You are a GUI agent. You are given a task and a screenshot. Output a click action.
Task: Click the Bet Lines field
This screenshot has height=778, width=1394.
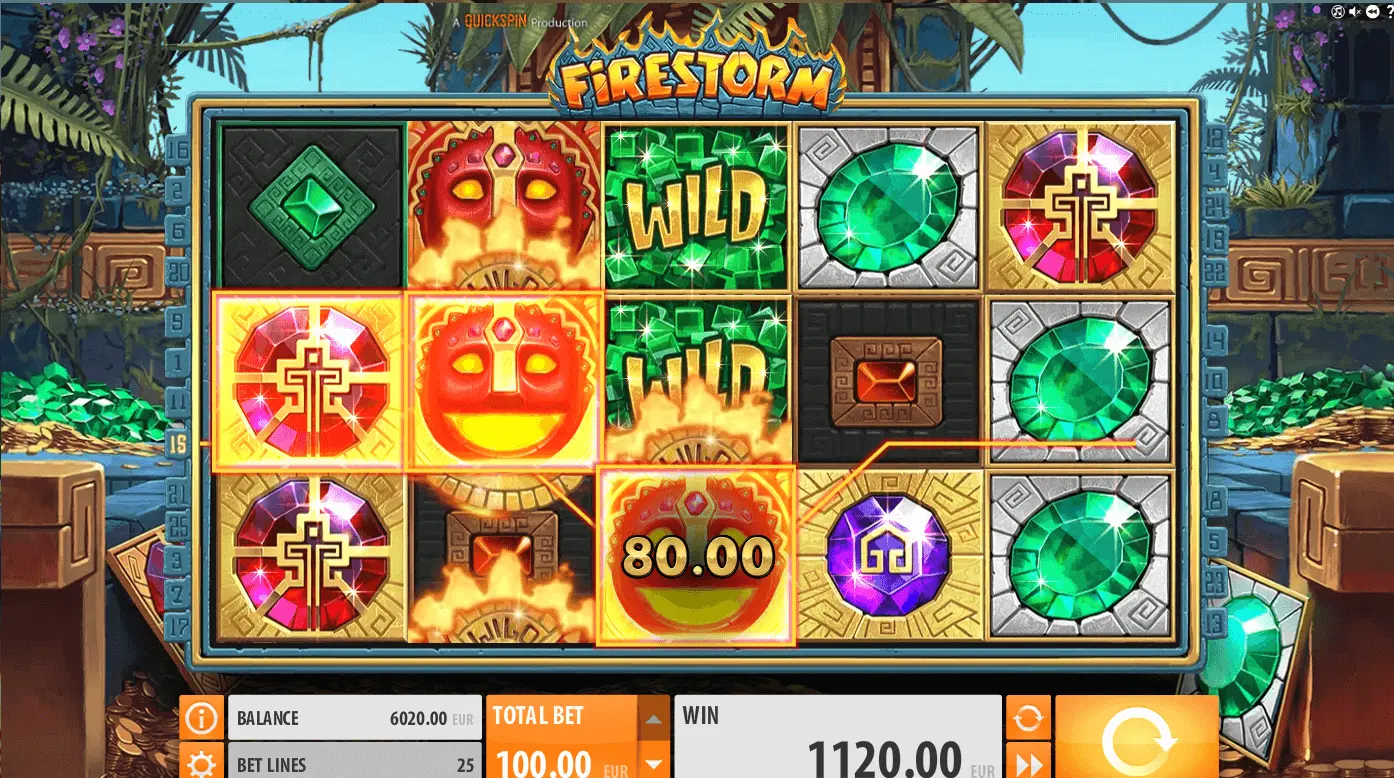355,761
